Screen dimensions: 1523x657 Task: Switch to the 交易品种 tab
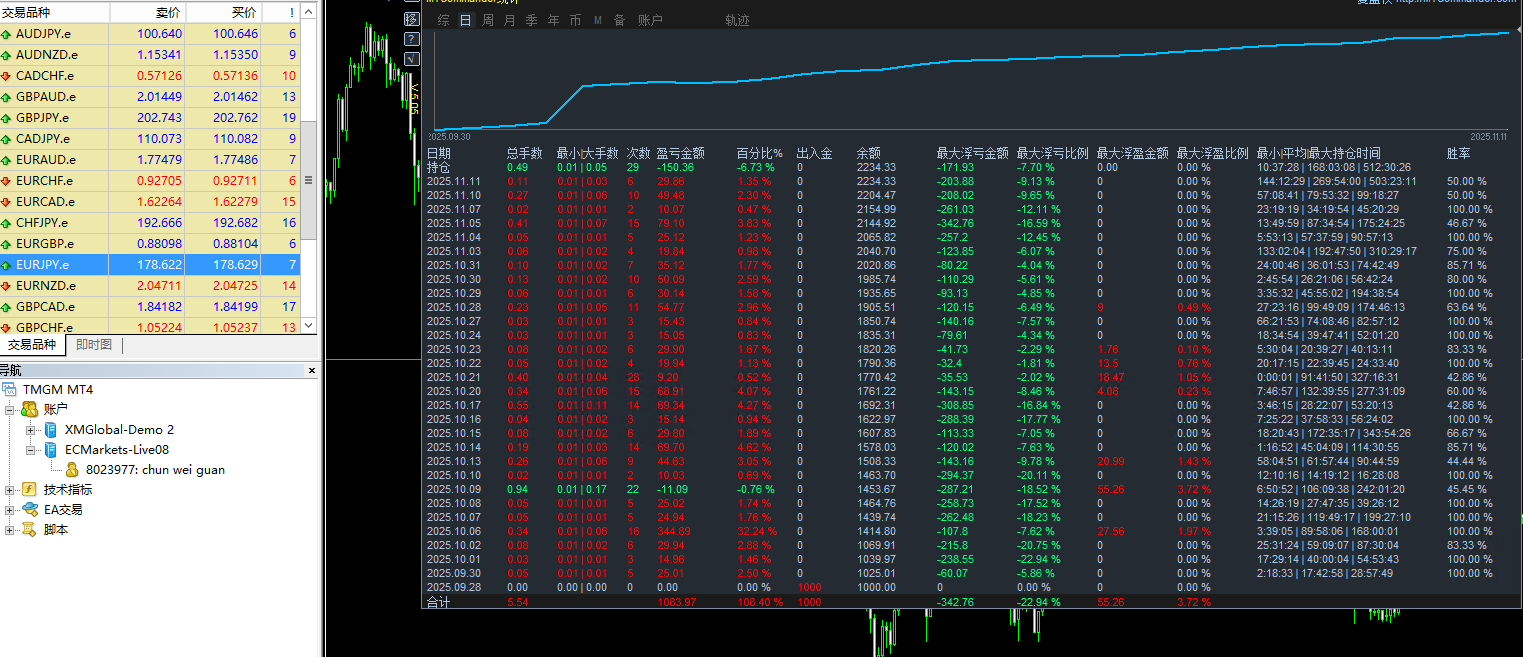pos(33,345)
